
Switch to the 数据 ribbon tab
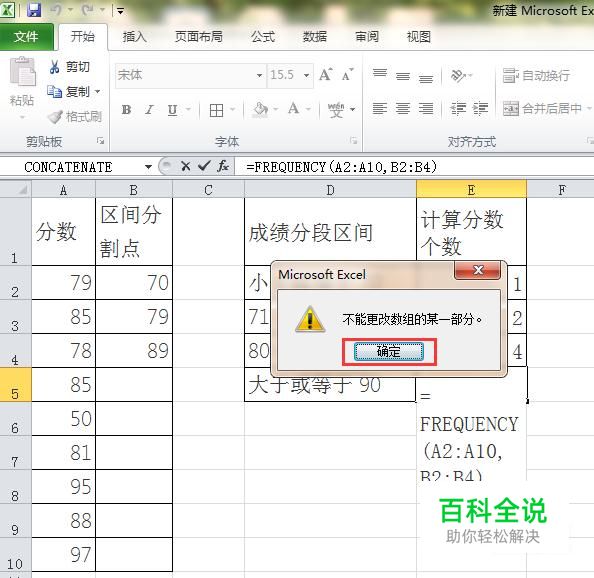click(x=314, y=37)
